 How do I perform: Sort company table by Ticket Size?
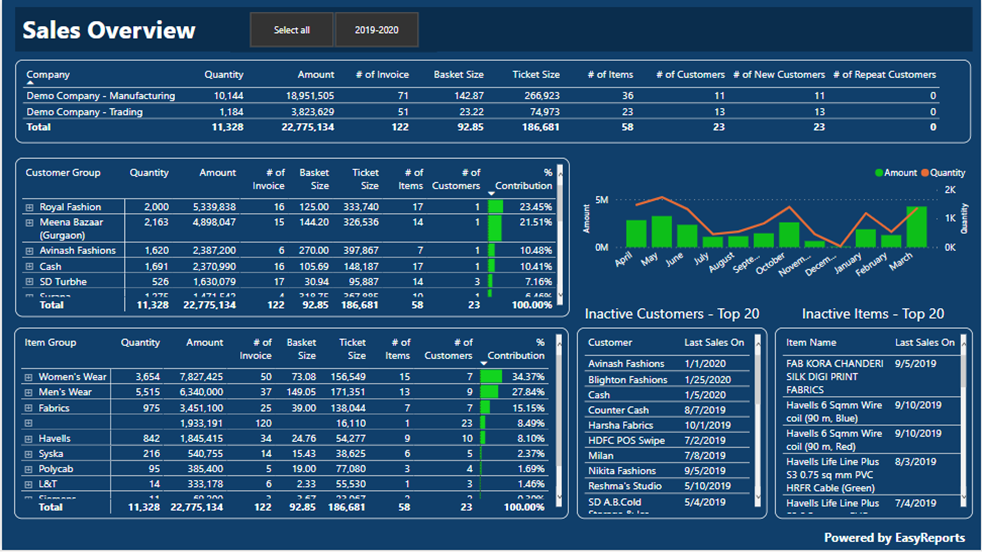click(536, 75)
